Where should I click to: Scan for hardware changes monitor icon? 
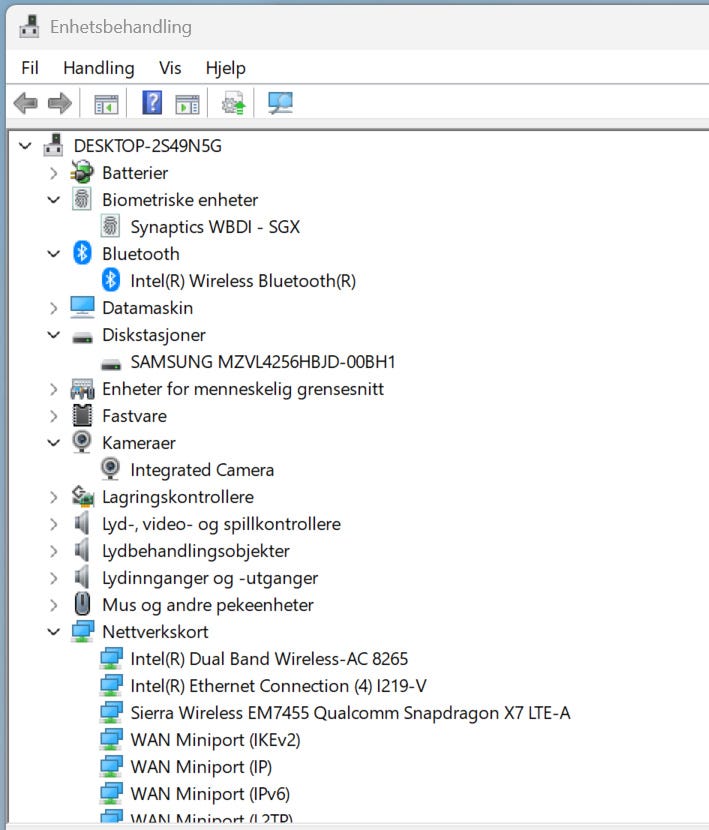280,103
